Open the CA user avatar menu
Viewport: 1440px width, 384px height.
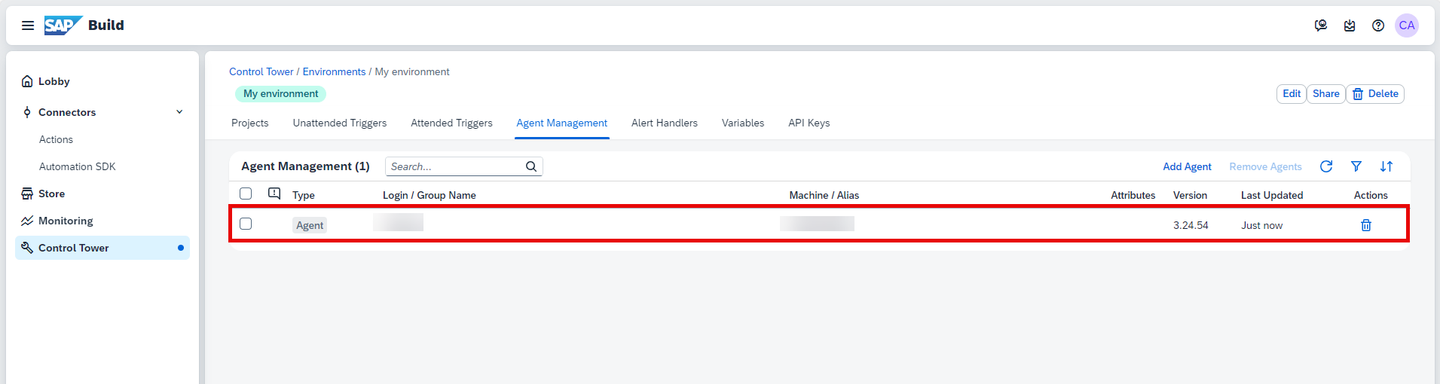coord(1407,26)
